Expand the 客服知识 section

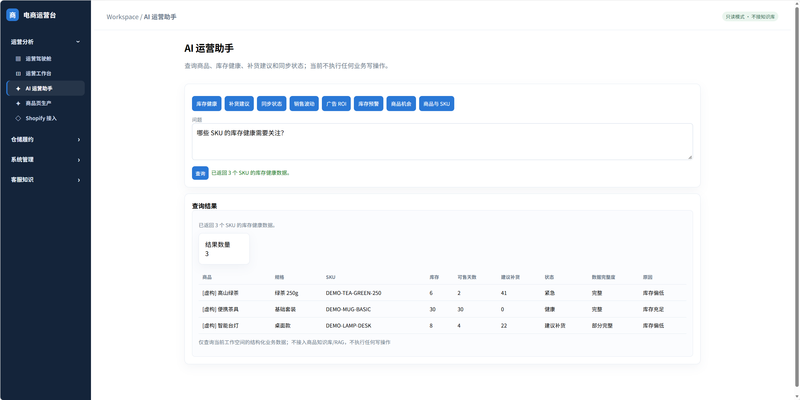point(45,180)
